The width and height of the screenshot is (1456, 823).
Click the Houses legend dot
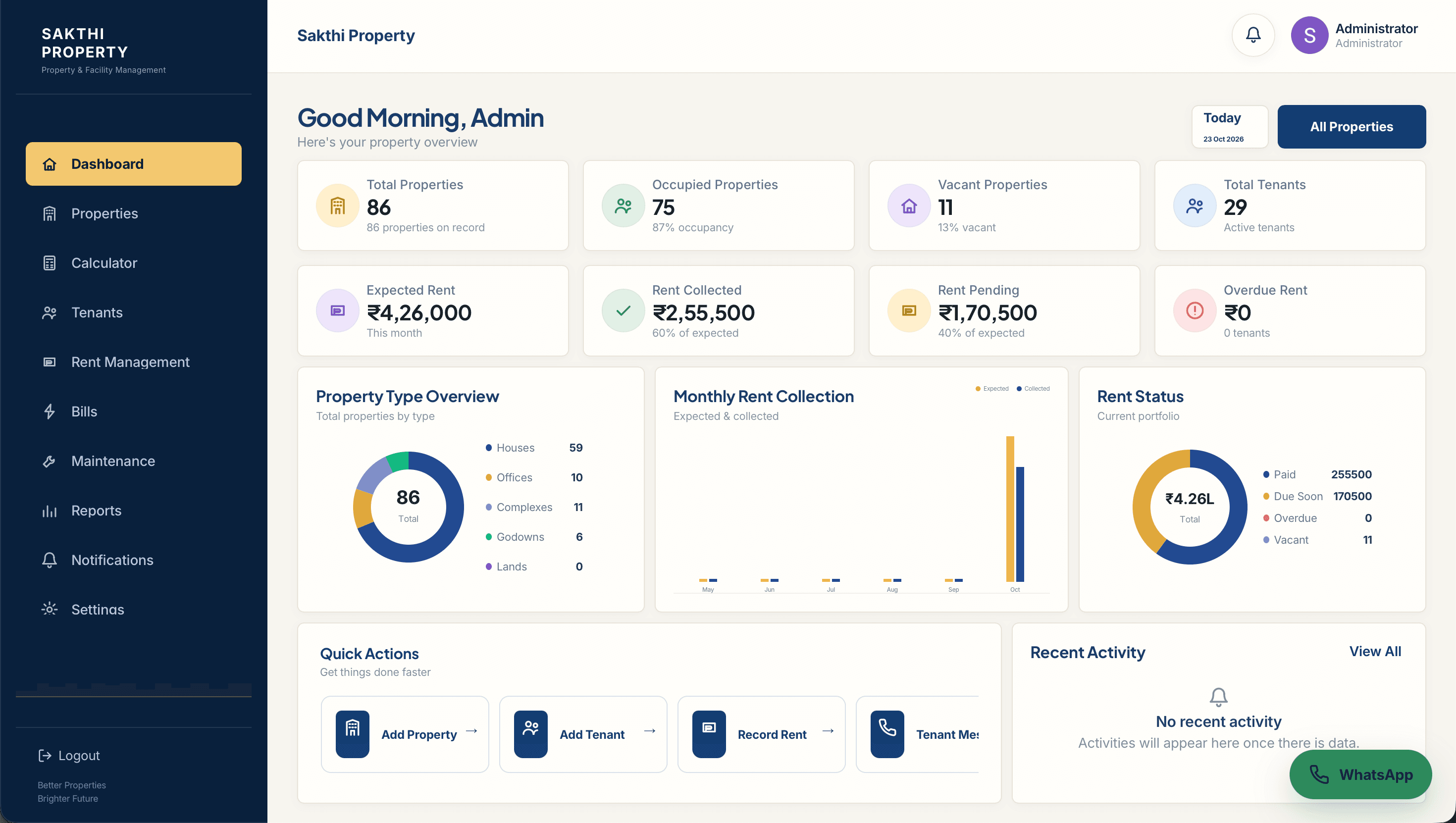[488, 448]
